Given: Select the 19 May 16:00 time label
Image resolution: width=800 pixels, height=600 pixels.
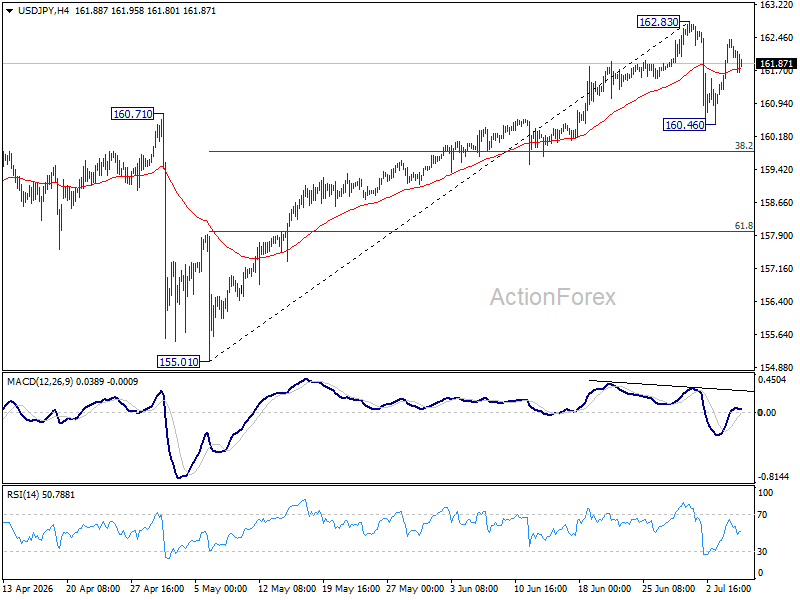Looking at the screenshot, I should pos(351,589).
